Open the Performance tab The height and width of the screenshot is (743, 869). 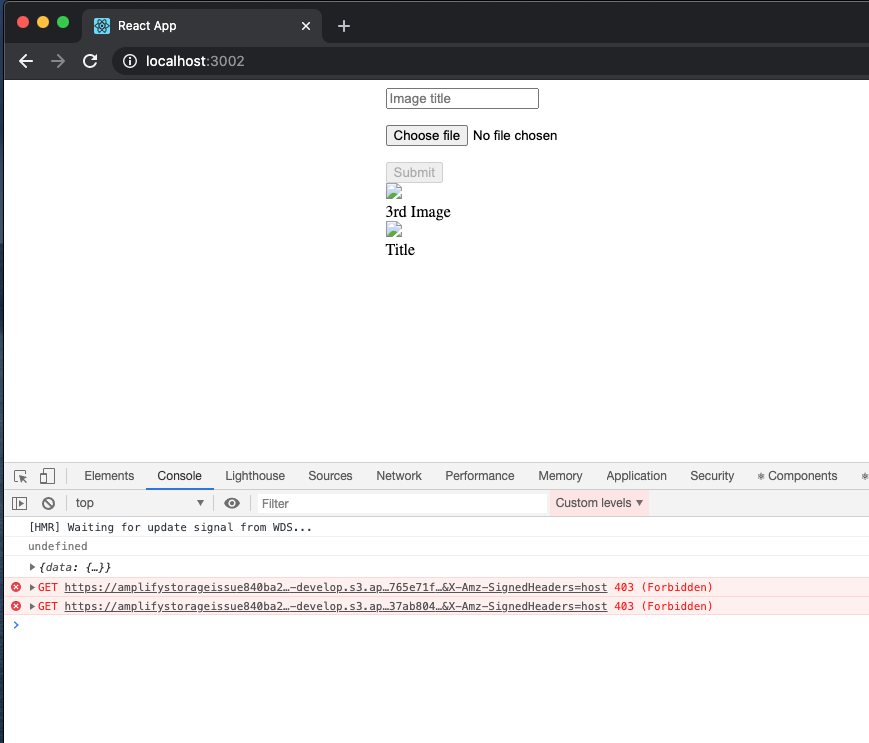click(480, 476)
